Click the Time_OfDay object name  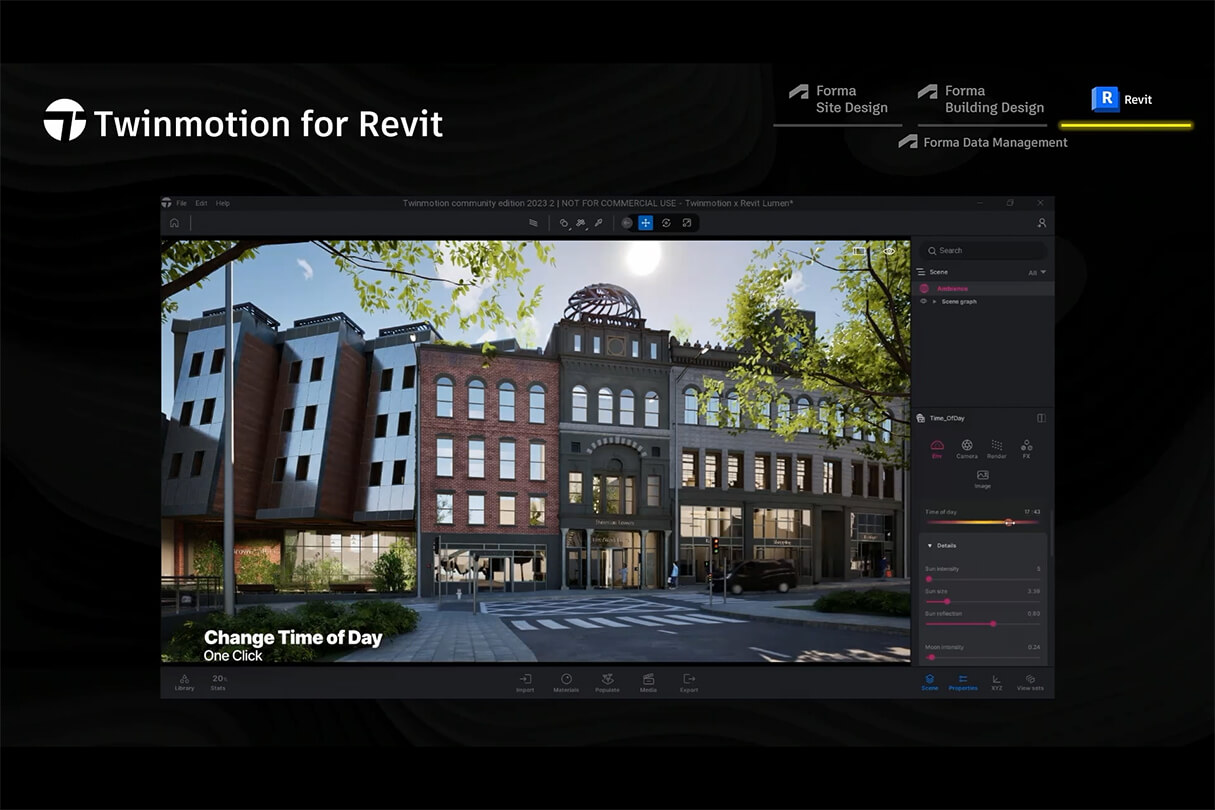947,418
